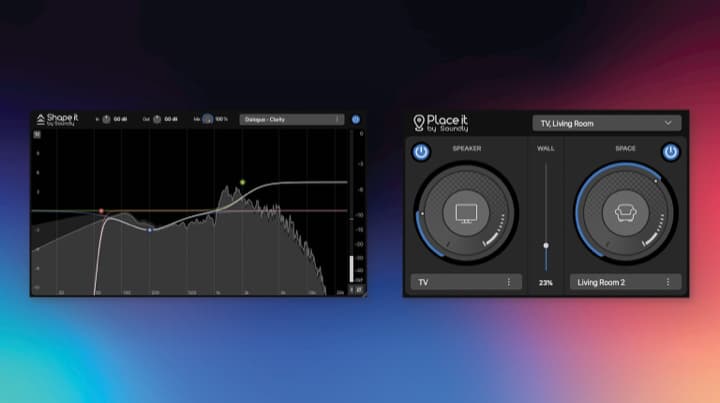Toggle the Speaker power button in Place it
This screenshot has height=403, width=720.
pos(421,152)
